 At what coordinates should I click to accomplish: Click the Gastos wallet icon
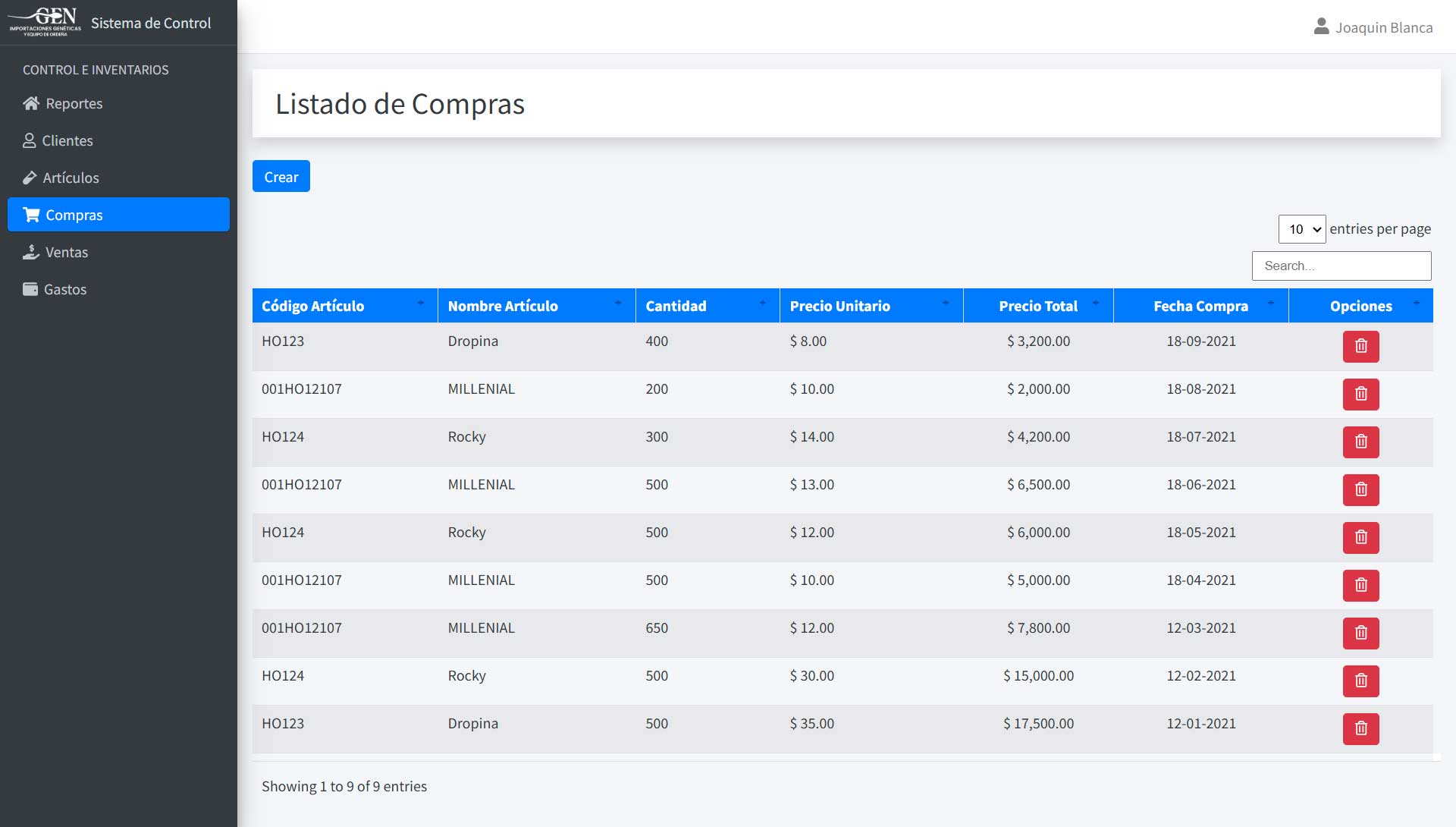(x=30, y=289)
